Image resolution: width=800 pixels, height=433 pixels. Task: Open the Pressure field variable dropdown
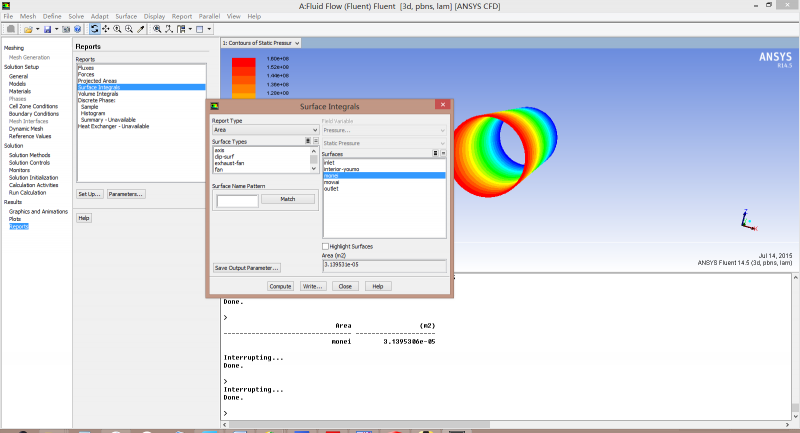tap(384, 131)
